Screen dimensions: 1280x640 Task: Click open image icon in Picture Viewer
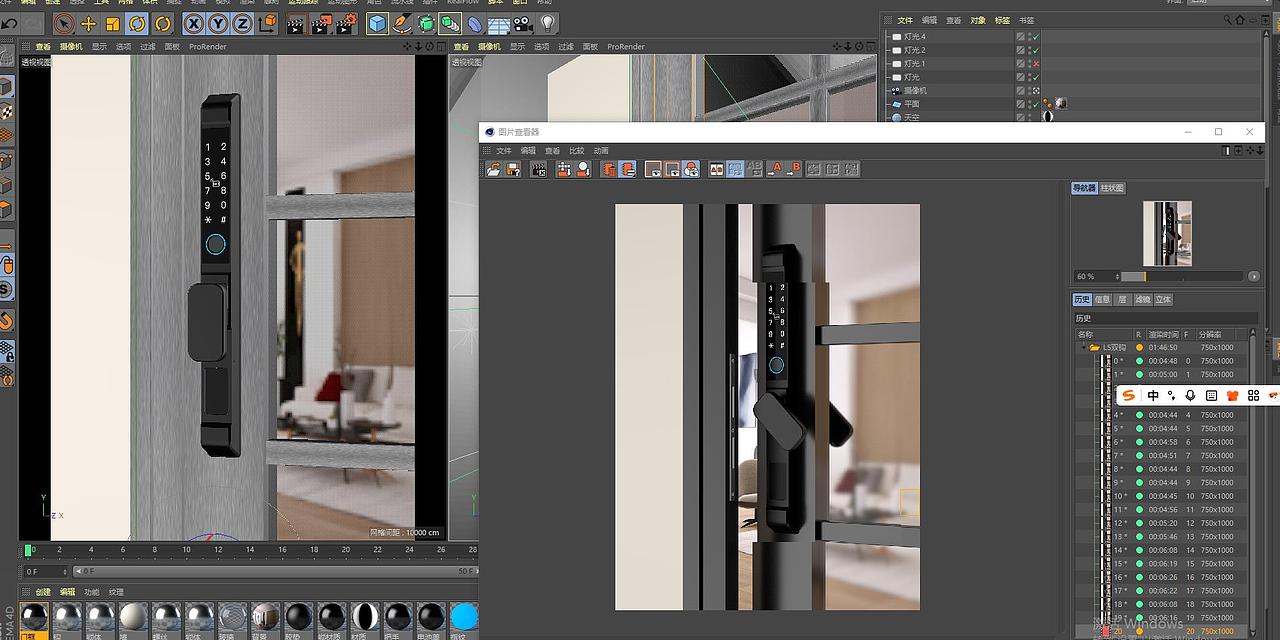click(x=494, y=170)
